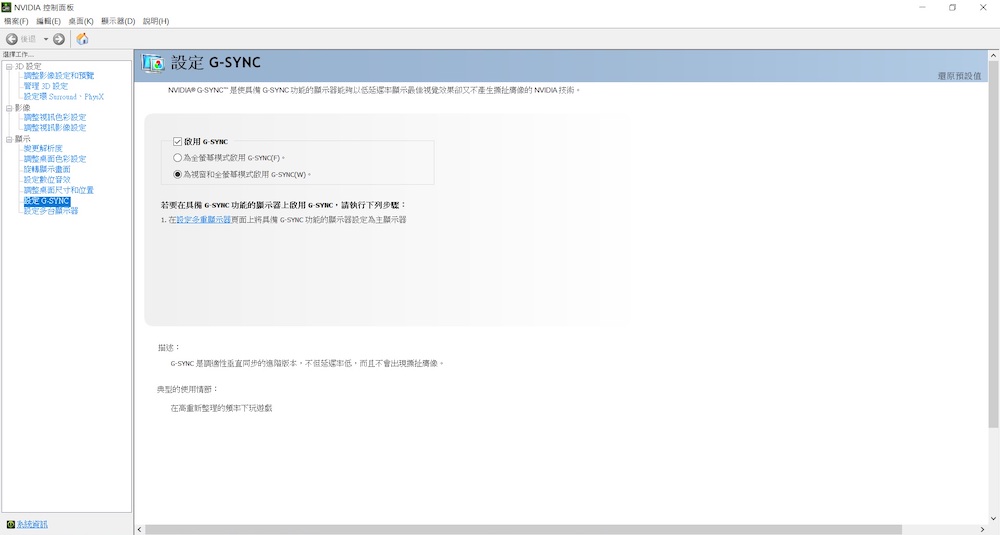Open 調整視訊色彩設定 page
Screen dimensions: 1000x535
pos(55,117)
